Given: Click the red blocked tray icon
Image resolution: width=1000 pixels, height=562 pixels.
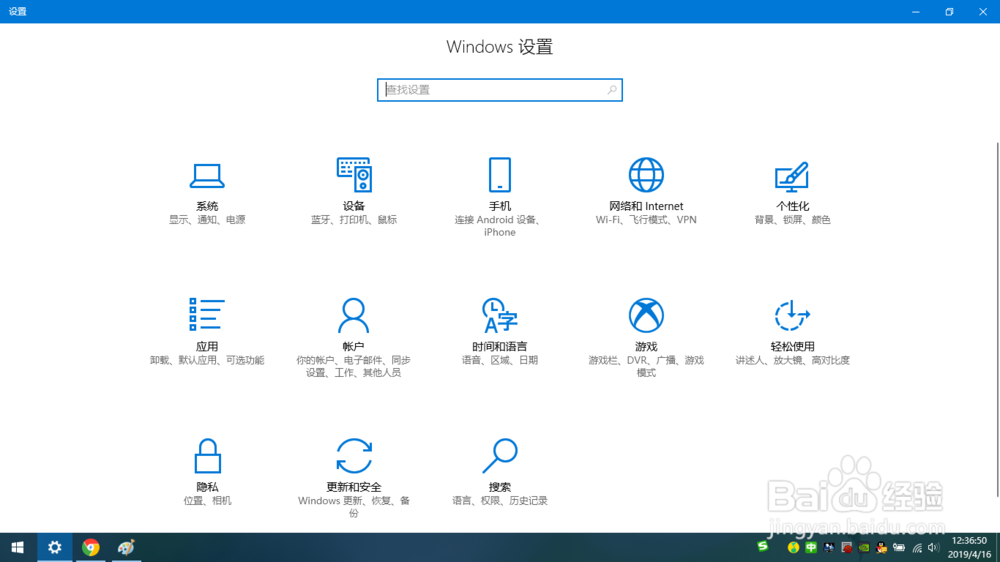Looking at the screenshot, I should pos(846,547).
